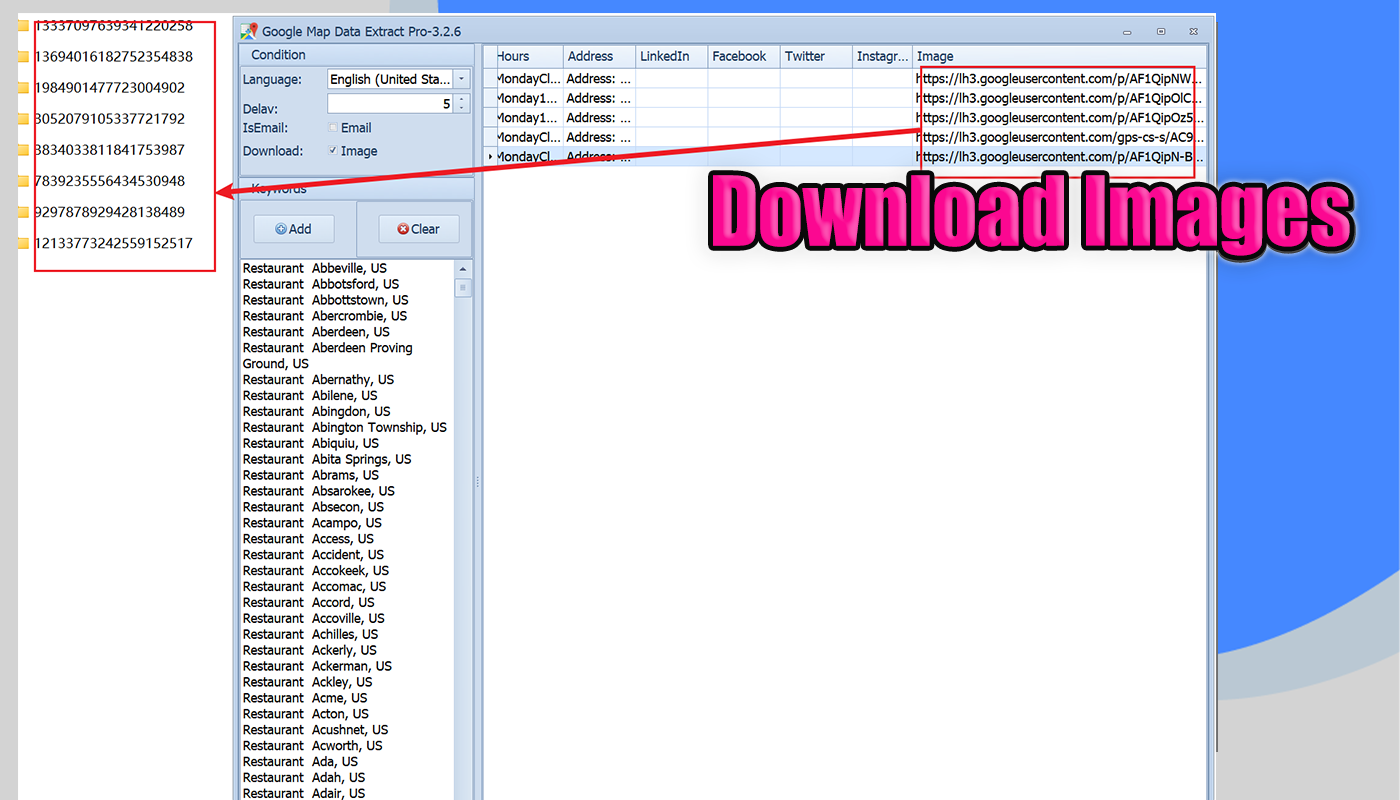The image size is (1400, 800).
Task: Click keyword "Restaurant Abbotsford, US"
Action: click(x=320, y=284)
